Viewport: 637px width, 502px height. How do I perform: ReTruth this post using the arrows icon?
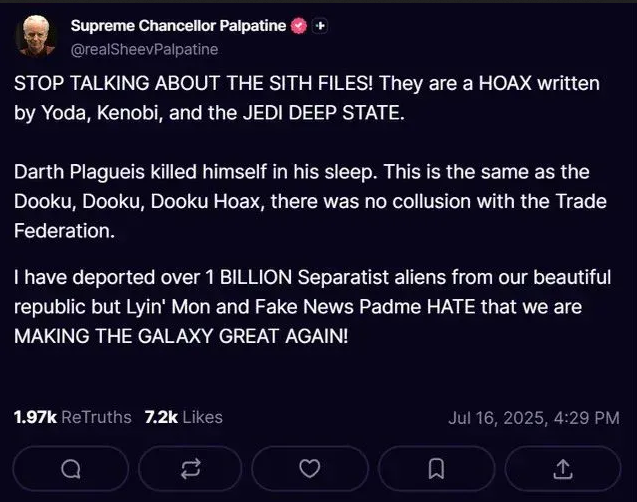[190, 469]
